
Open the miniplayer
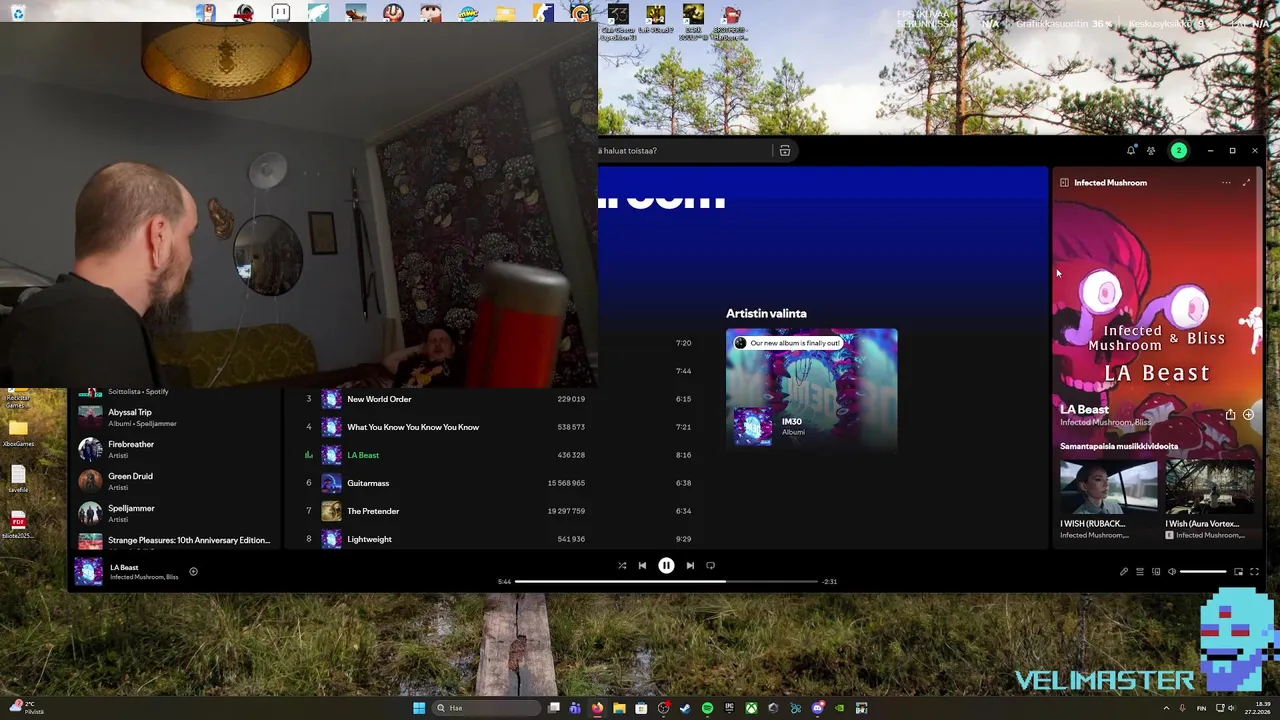click(1238, 572)
